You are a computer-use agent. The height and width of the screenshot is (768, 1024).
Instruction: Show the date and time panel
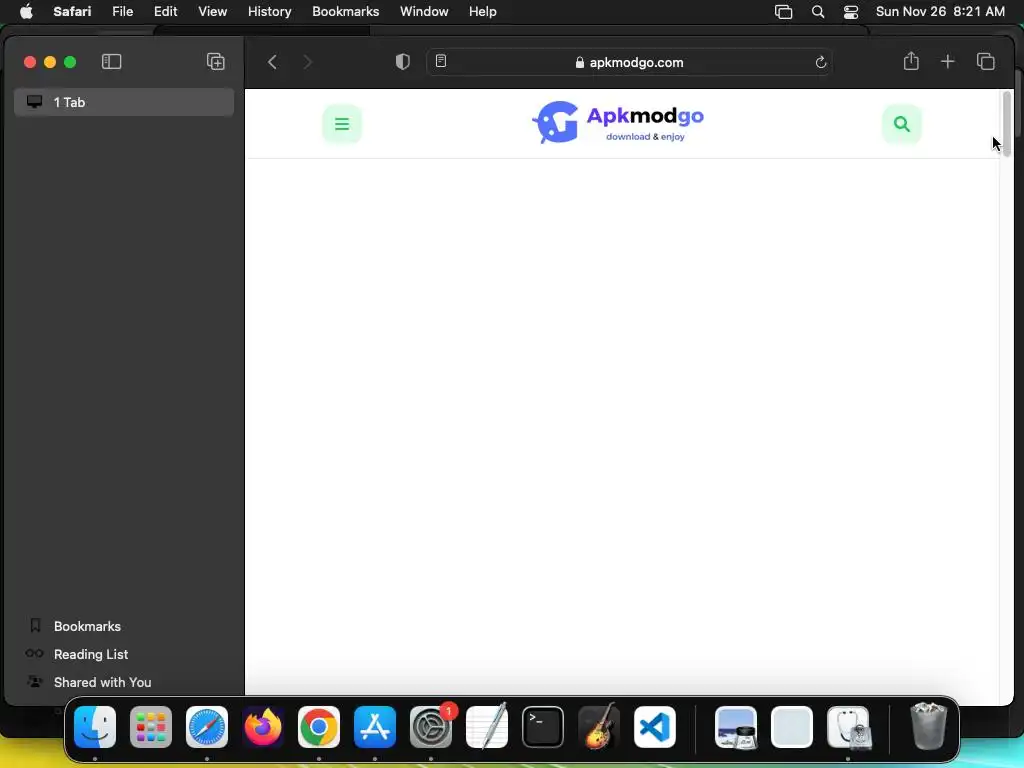[x=940, y=12]
